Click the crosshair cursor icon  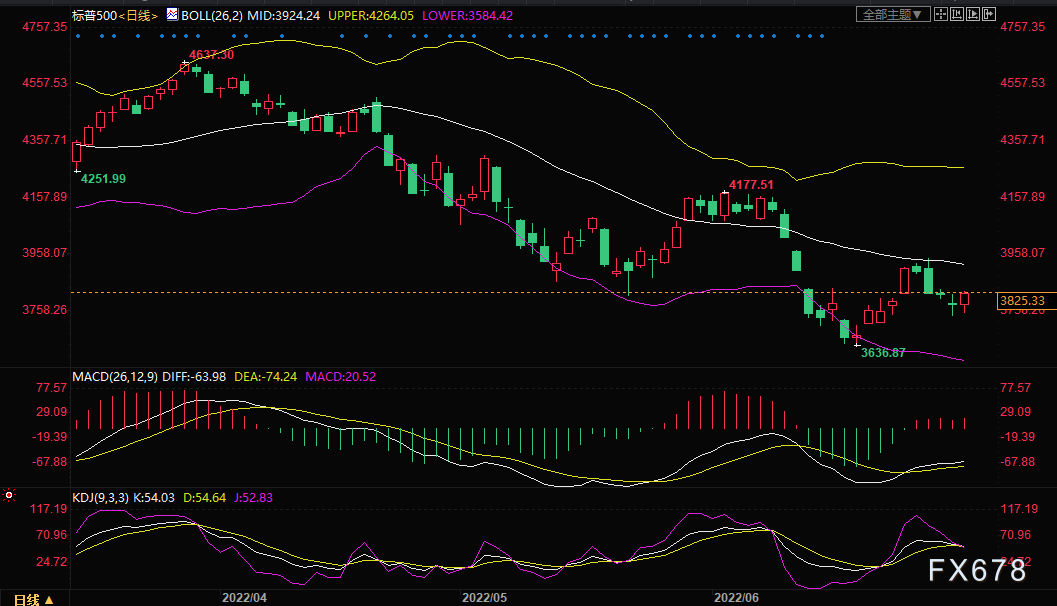941,14
